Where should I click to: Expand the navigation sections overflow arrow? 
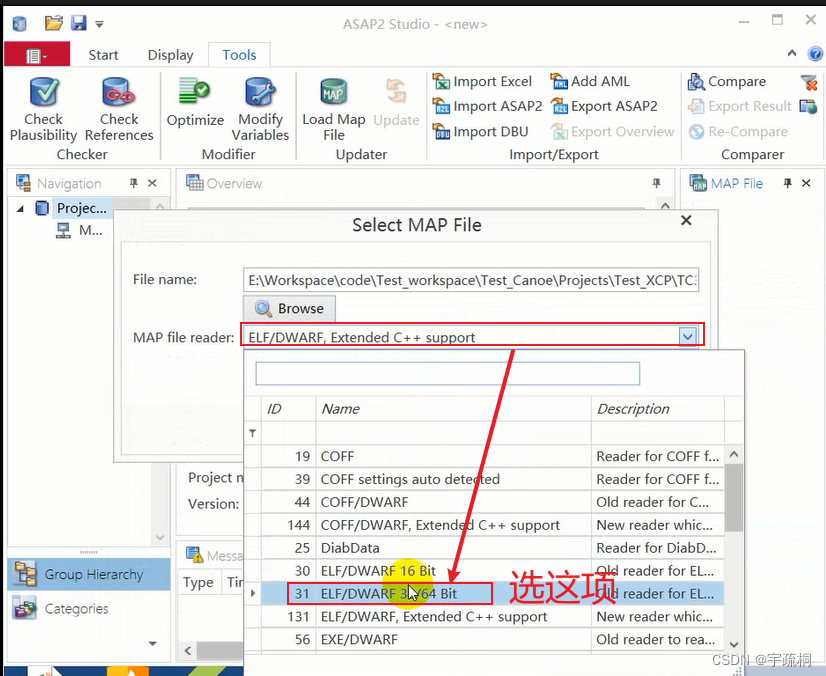(x=153, y=643)
